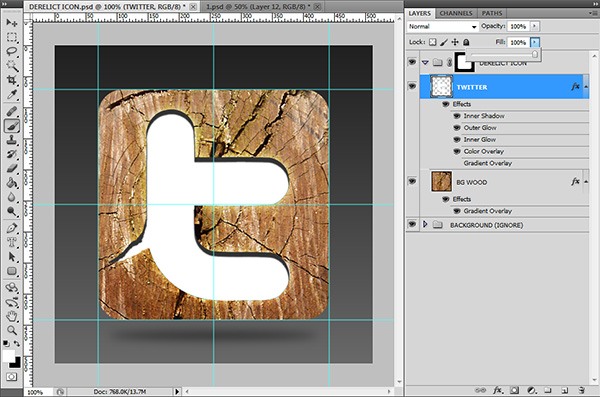Select the Hand tool

[x=11, y=316]
